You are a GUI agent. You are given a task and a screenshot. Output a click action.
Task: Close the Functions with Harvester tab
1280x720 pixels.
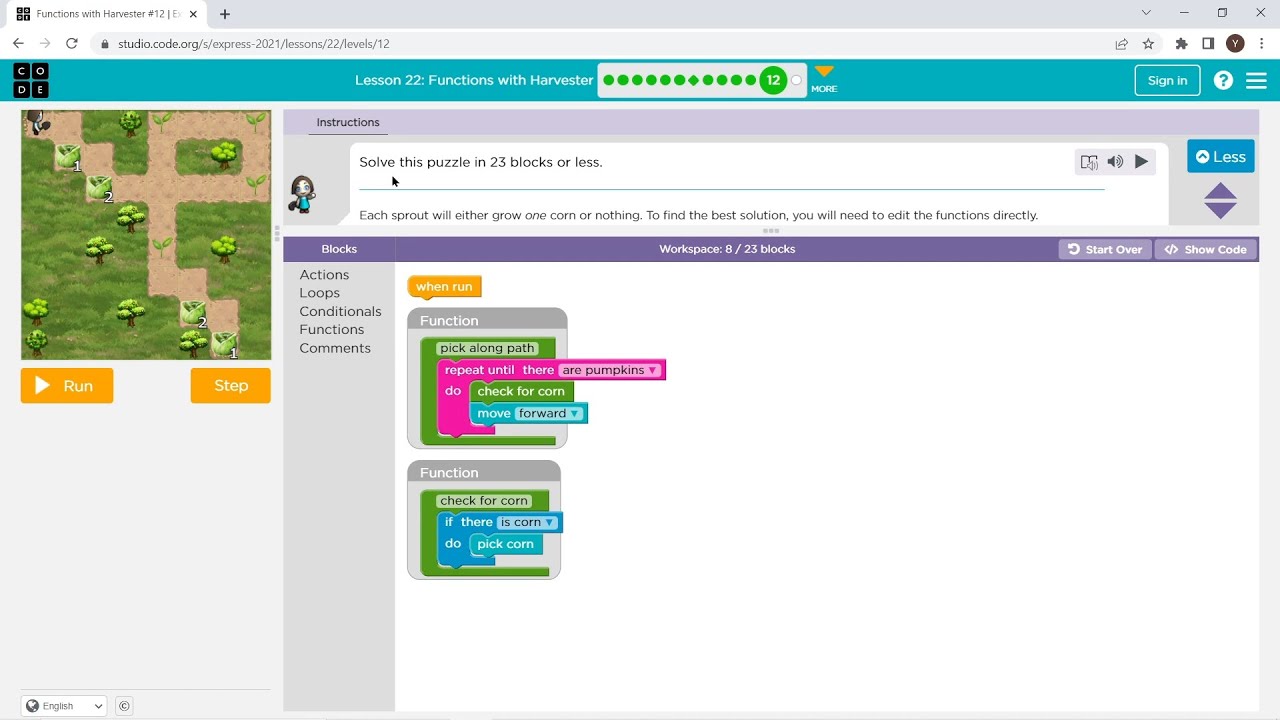[193, 14]
